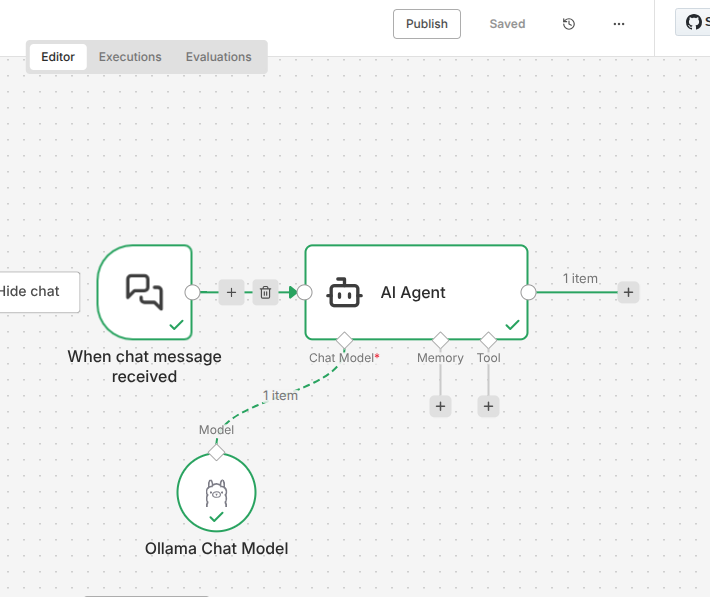The height and width of the screenshot is (597, 710).
Task: Click the Hide chat button
Action: [x=32, y=292]
